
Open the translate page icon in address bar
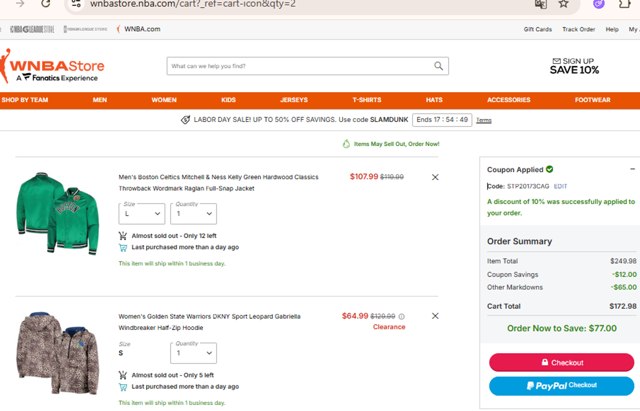click(541, 4)
